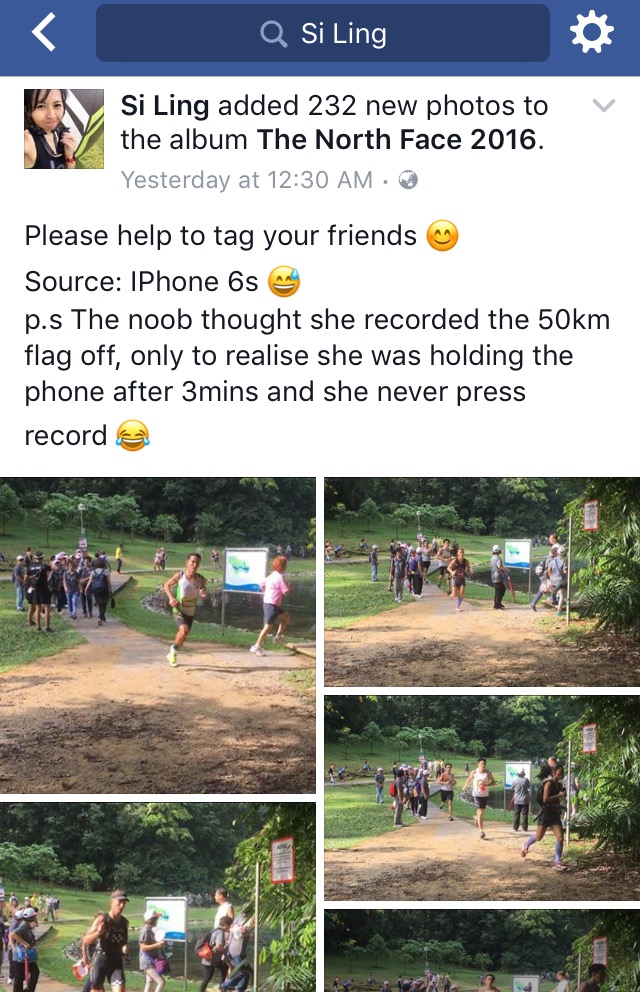Open top right photo of runners on path
This screenshot has width=640, height=992.
[x=482, y=582]
